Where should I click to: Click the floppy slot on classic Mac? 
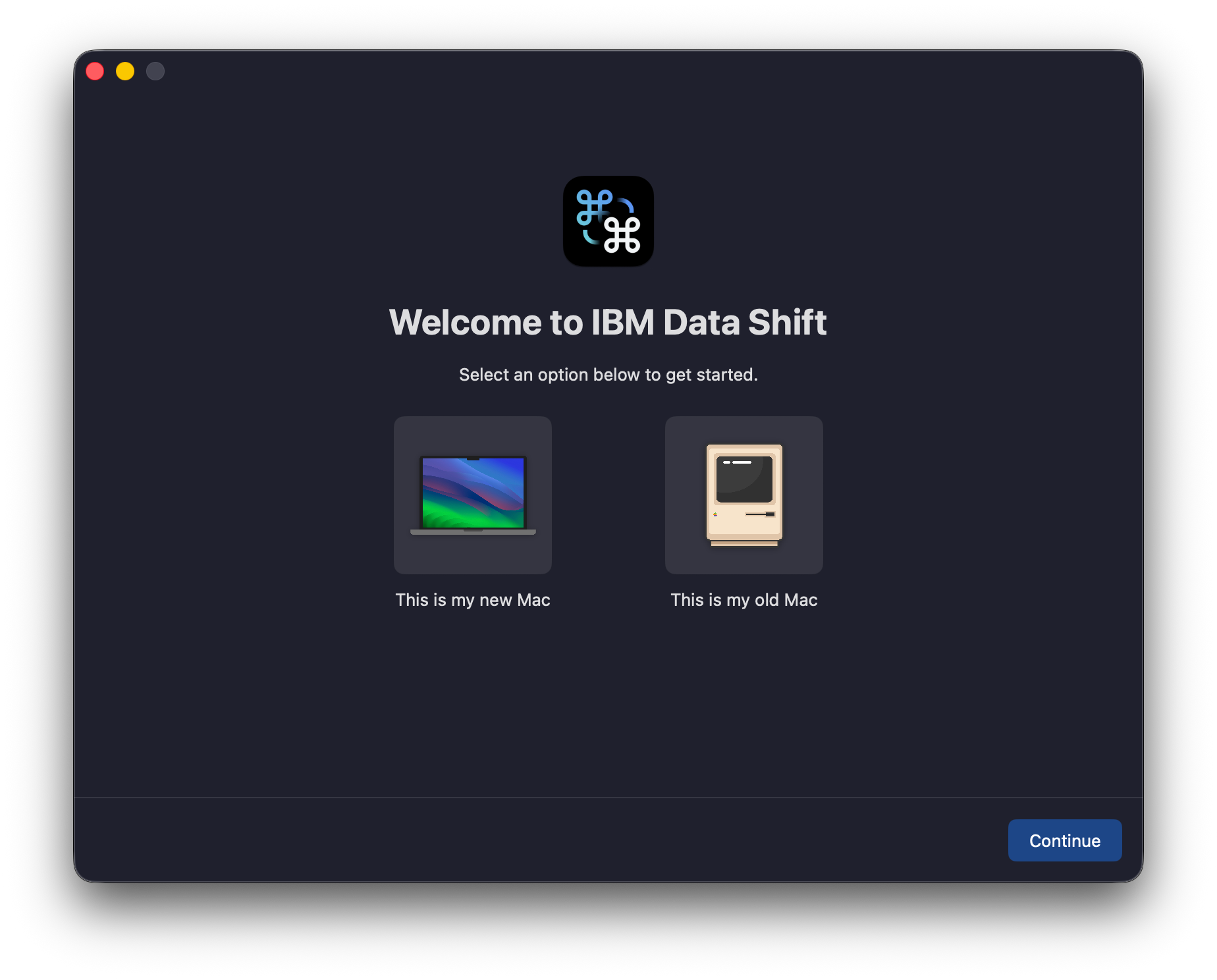coord(760,514)
